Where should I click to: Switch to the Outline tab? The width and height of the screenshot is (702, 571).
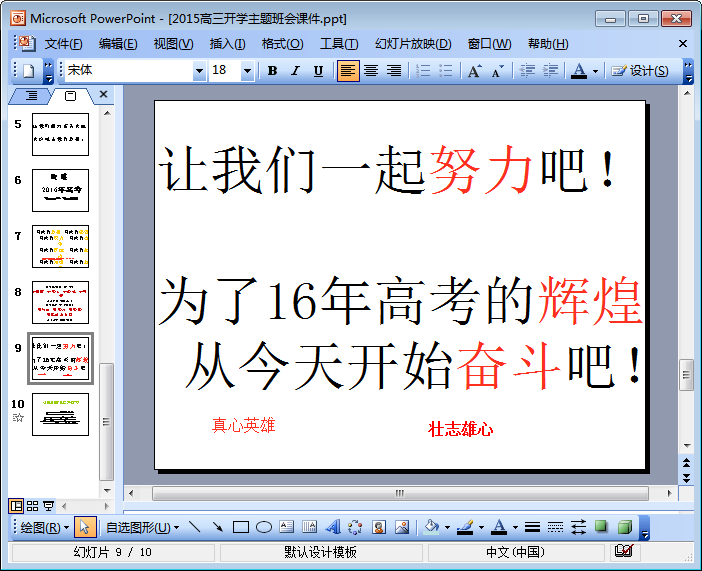click(x=31, y=95)
